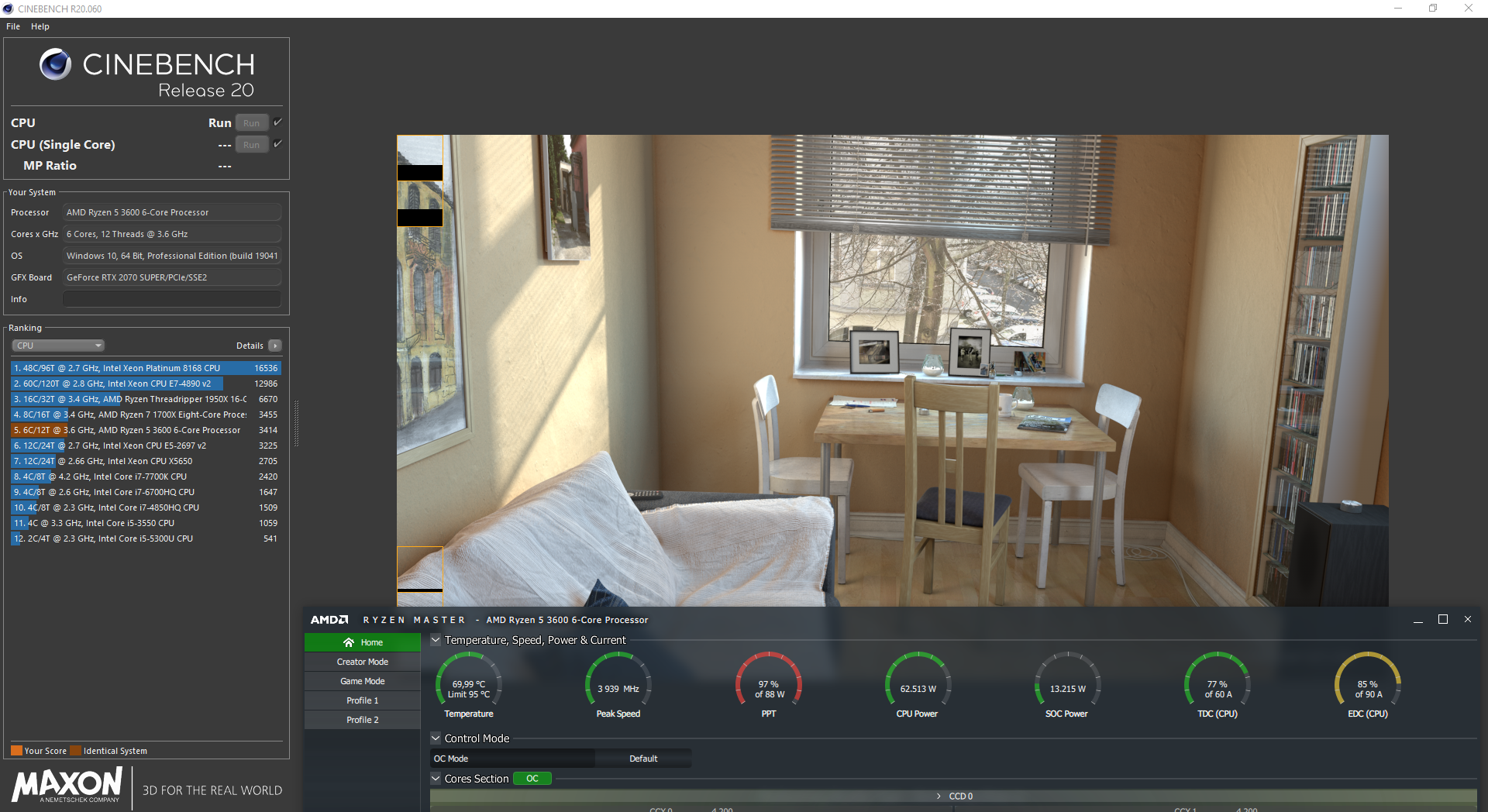Image resolution: width=1488 pixels, height=812 pixels.
Task: Click the OS field showing Windows 10
Action: 172,256
